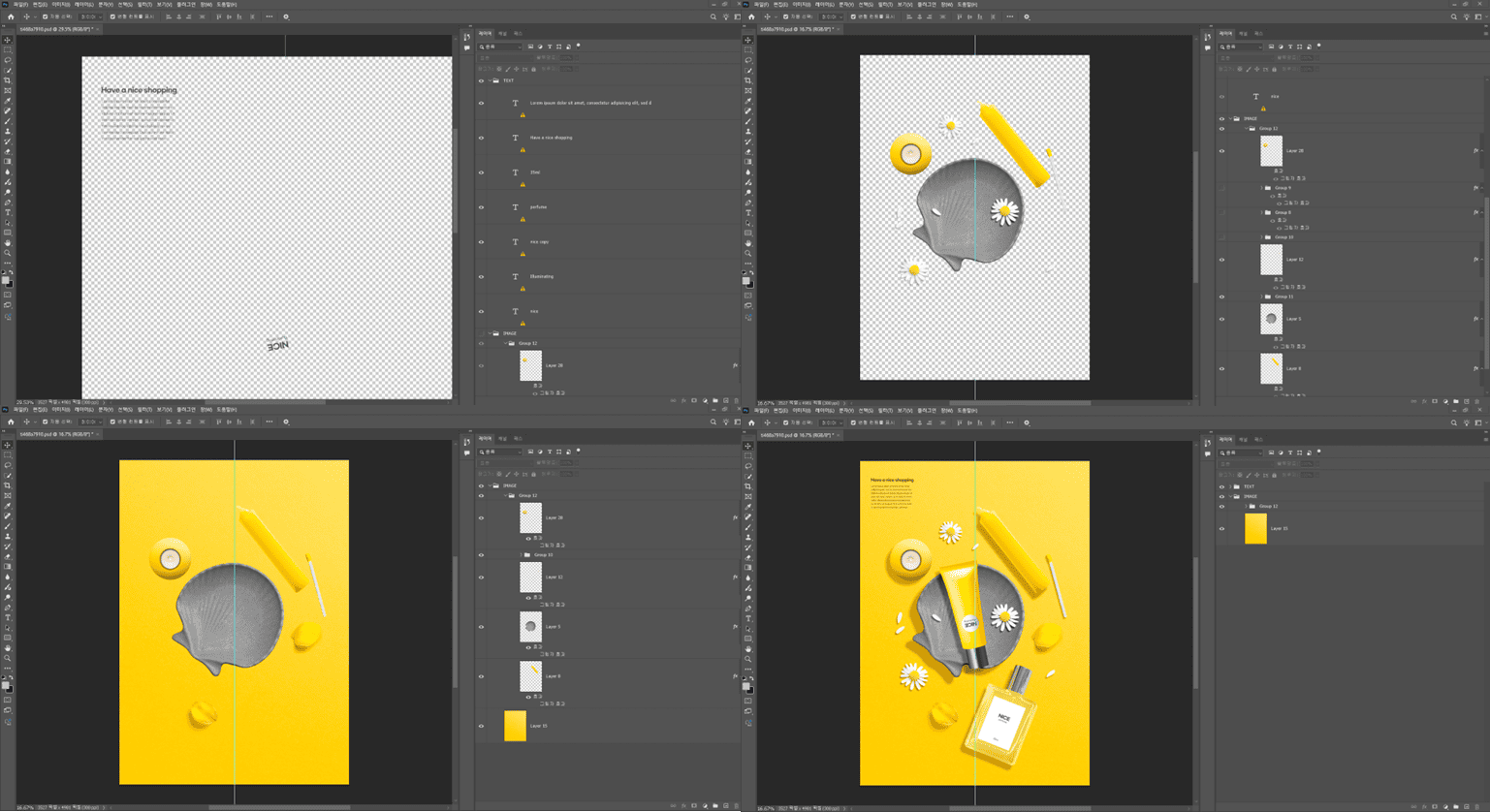Collapse the TEXT group in top-left layers panel
Image resolution: width=1490 pixels, height=812 pixels.
click(489, 80)
